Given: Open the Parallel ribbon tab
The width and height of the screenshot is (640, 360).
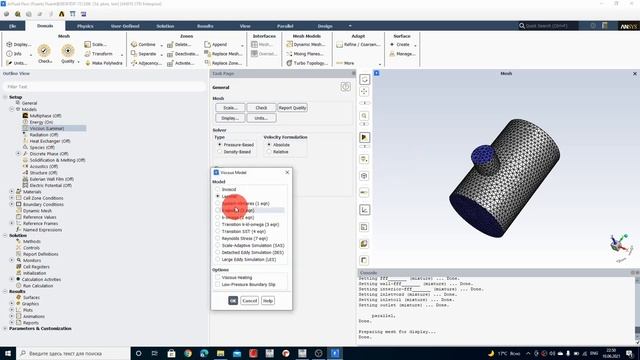Looking at the screenshot, I should [285, 26].
